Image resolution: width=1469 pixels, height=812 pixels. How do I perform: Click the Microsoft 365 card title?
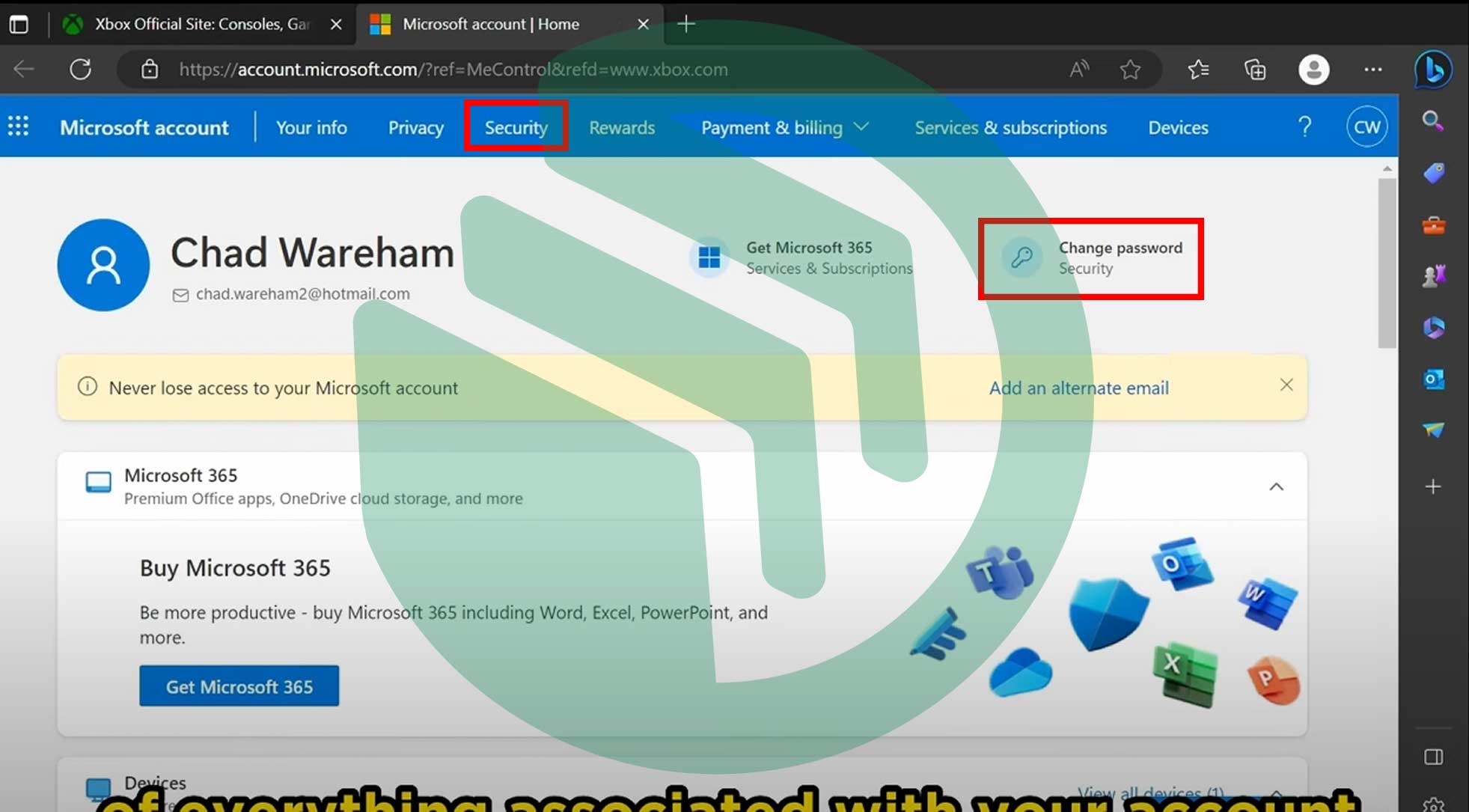pos(180,475)
